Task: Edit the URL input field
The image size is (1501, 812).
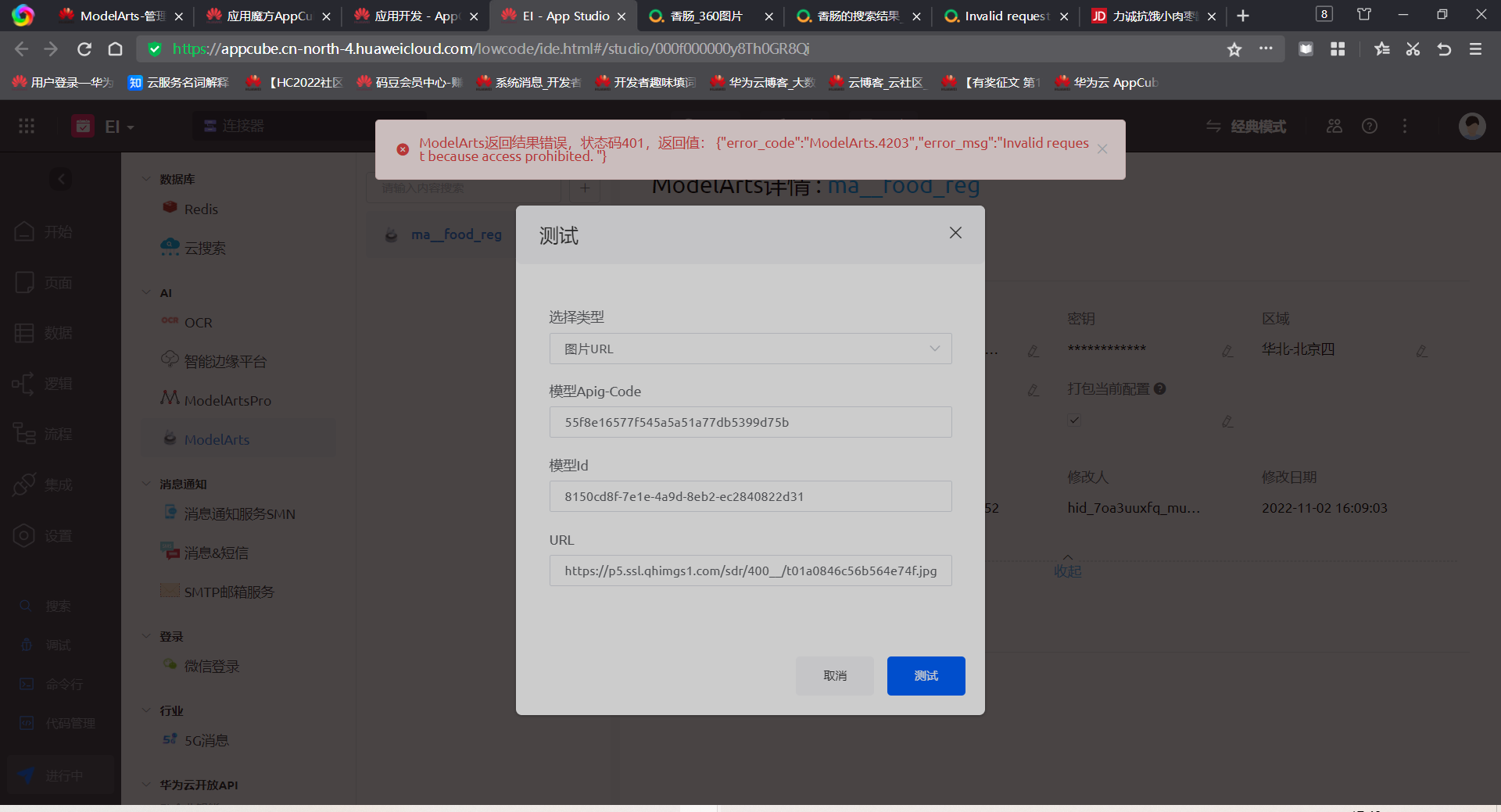Action: click(x=750, y=571)
